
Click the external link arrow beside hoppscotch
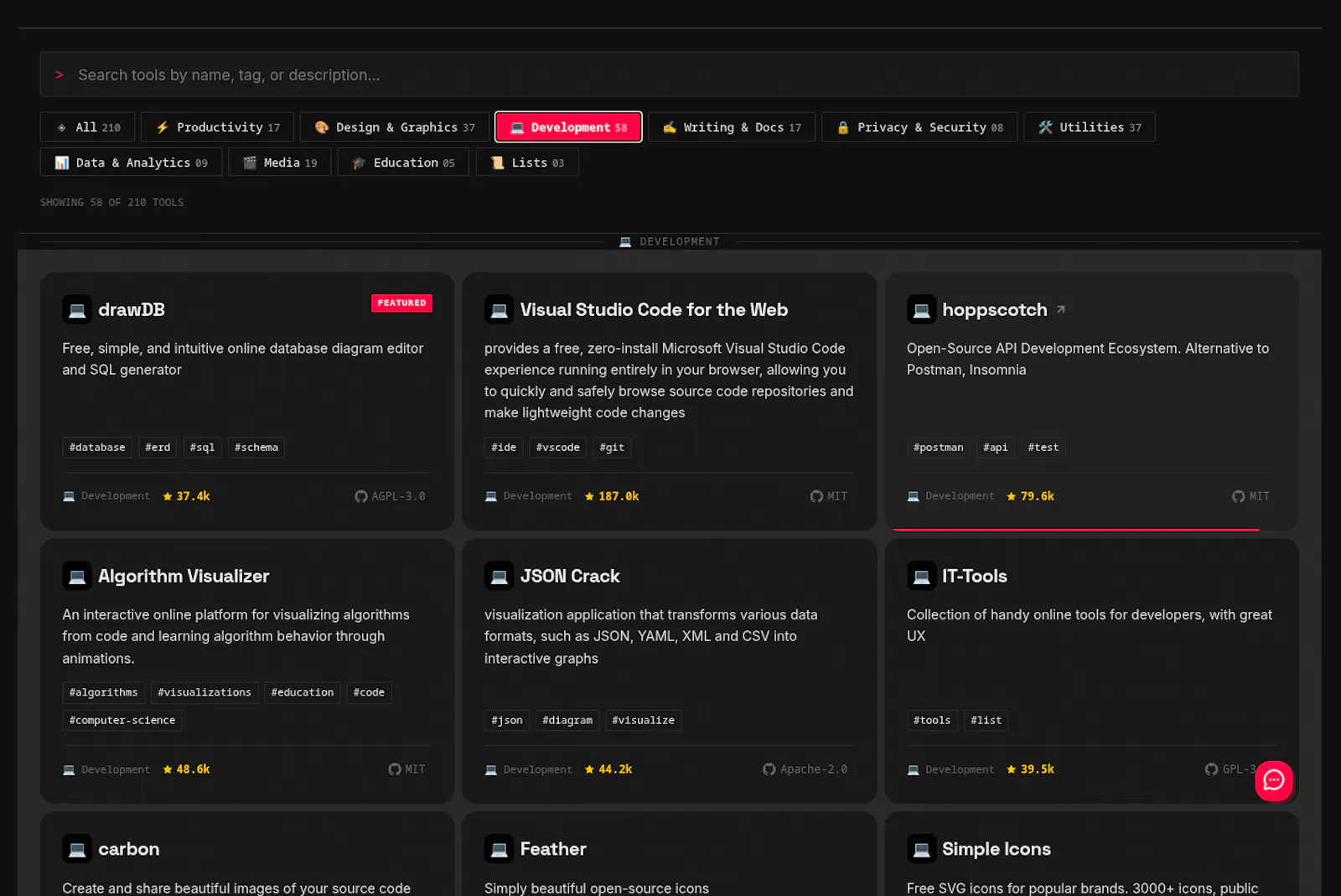pos(1060,309)
